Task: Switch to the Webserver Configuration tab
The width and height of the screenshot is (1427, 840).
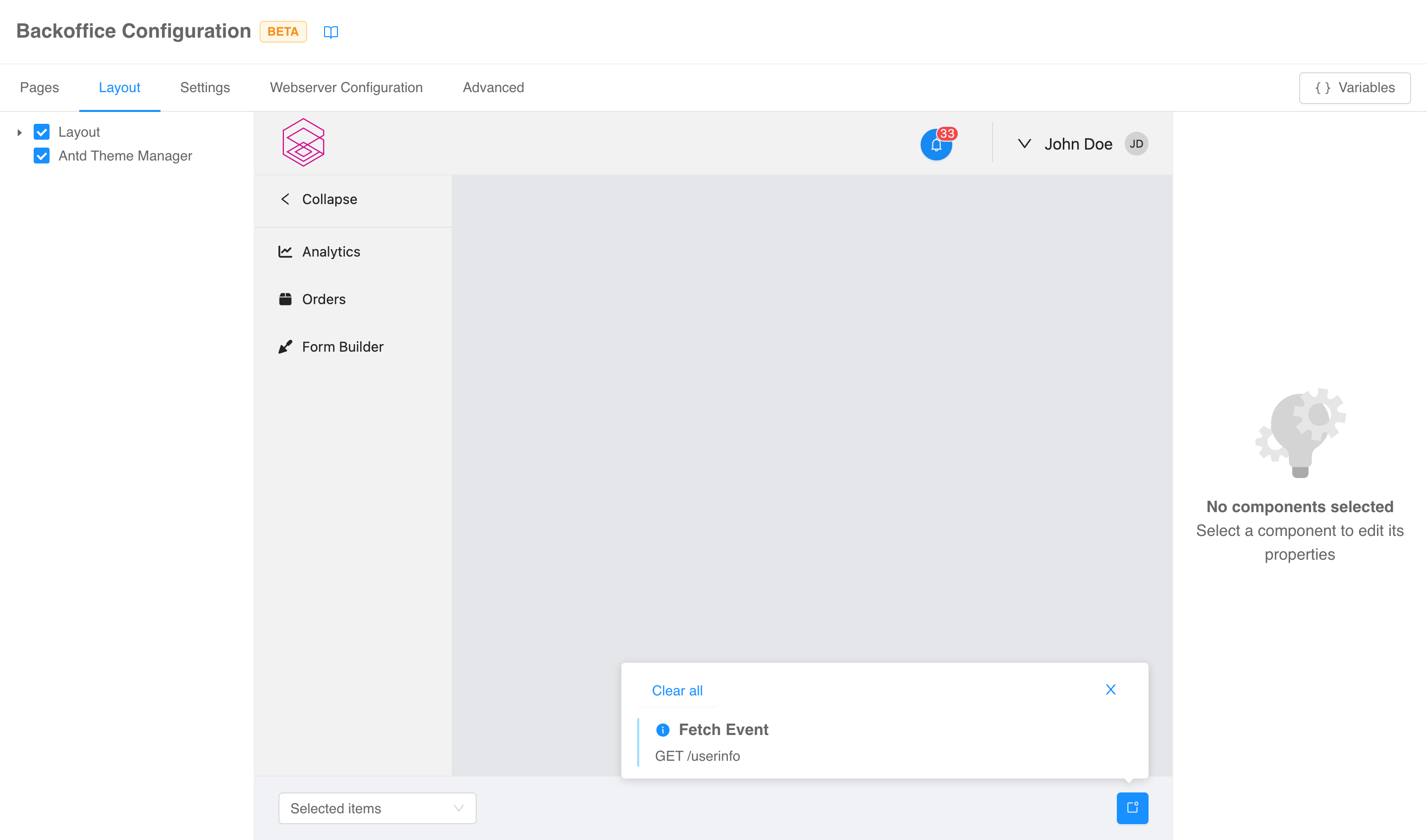Action: coord(345,87)
